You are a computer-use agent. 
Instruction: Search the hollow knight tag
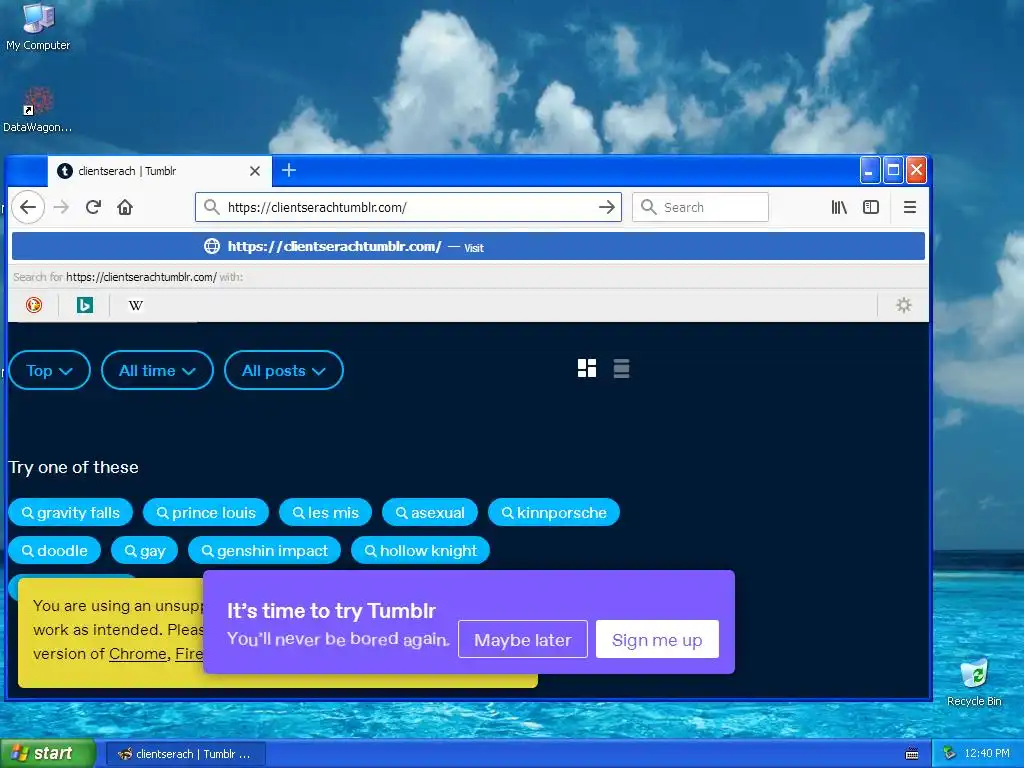tap(421, 551)
